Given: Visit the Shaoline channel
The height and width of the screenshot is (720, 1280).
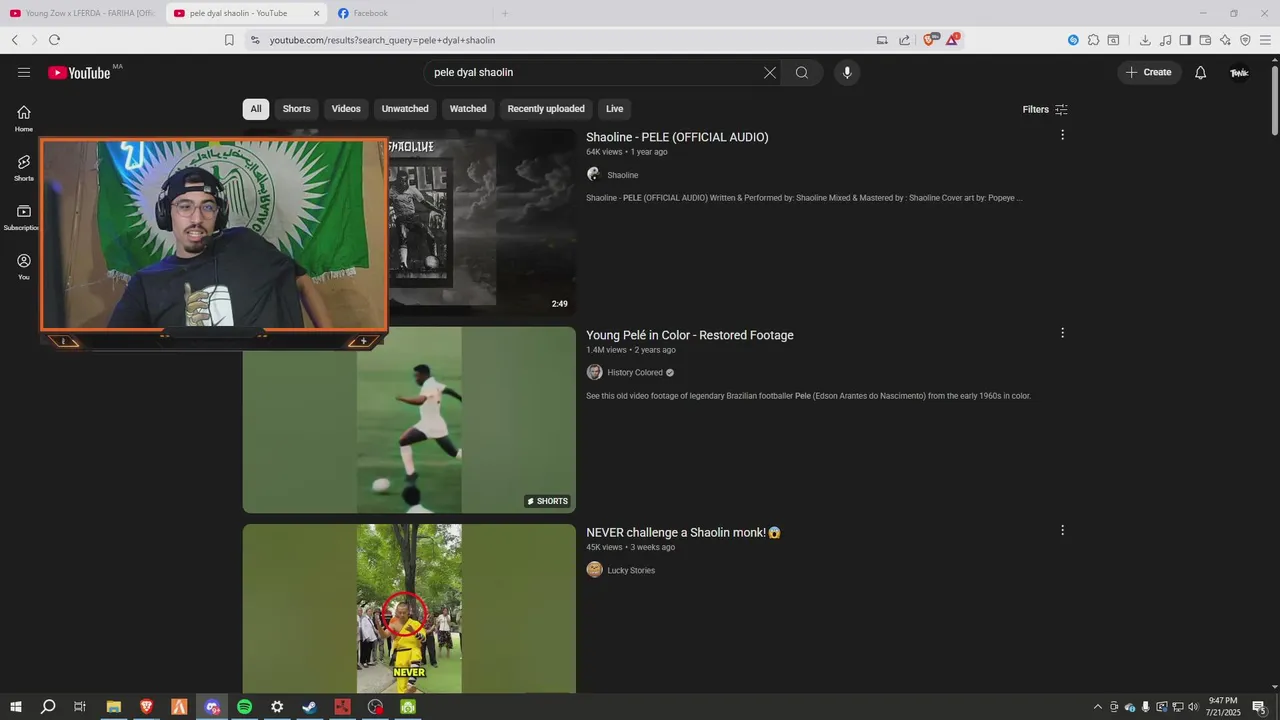Looking at the screenshot, I should pyautogui.click(x=622, y=175).
